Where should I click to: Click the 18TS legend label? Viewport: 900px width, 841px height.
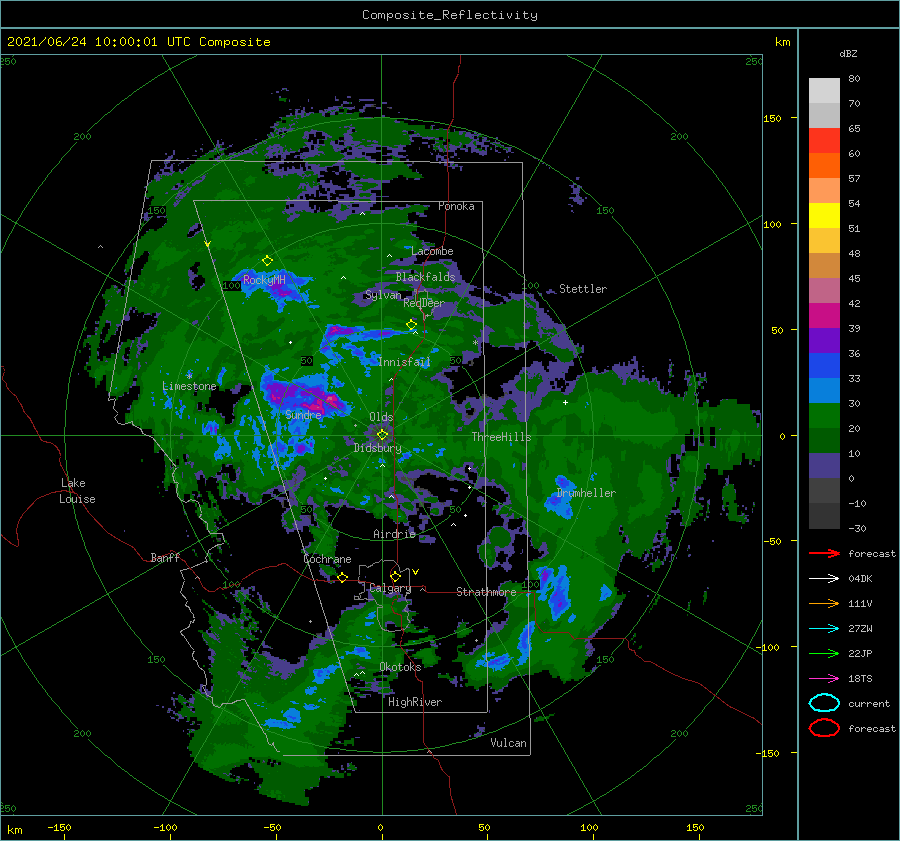[860, 679]
